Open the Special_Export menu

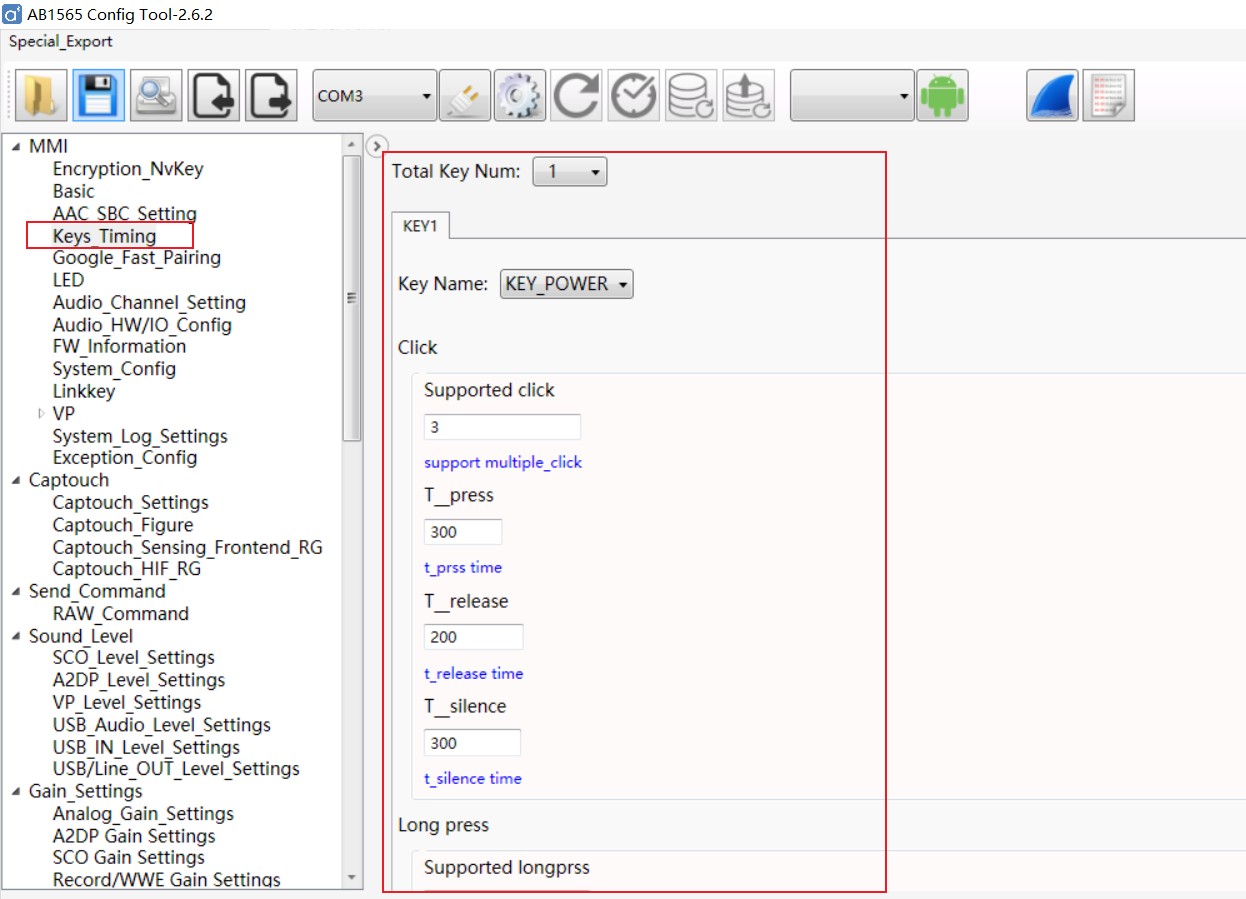coord(61,42)
